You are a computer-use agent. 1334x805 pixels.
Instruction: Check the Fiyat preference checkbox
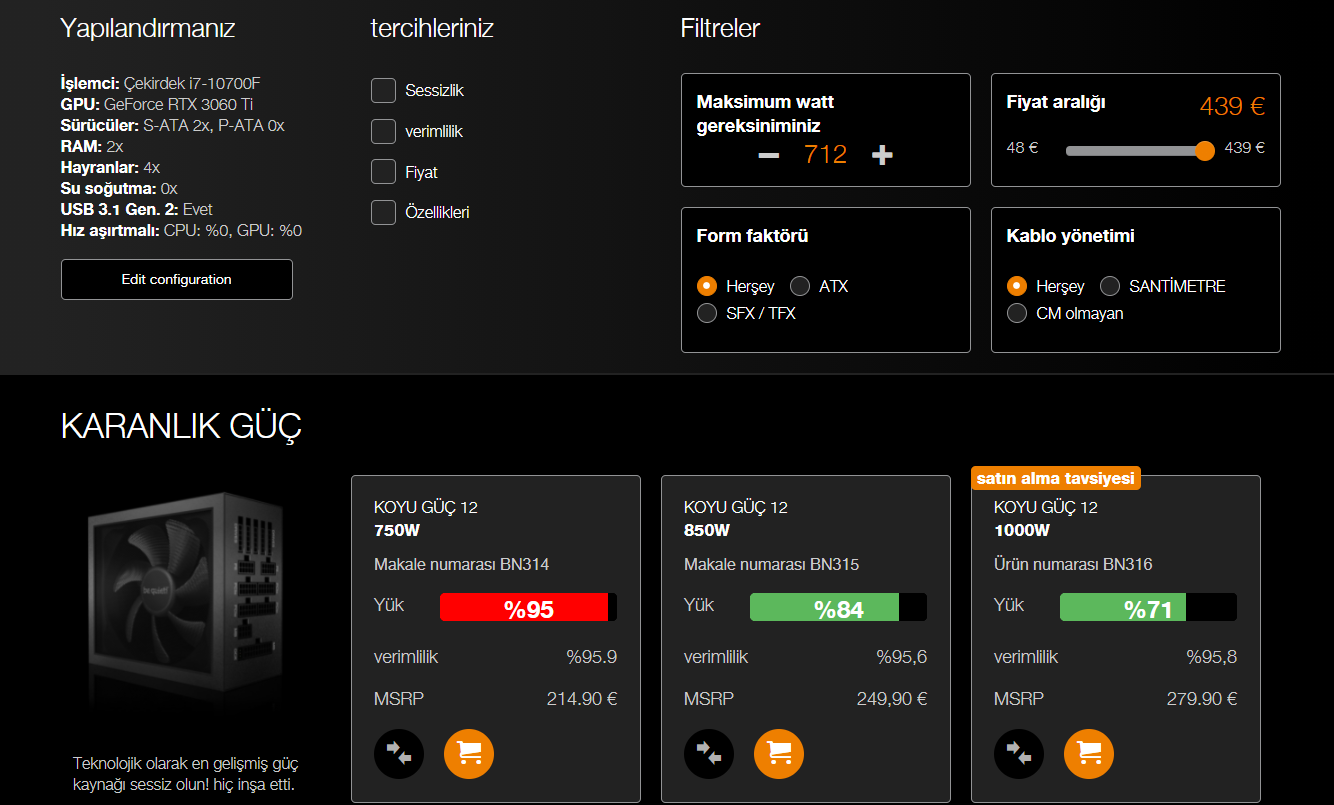[383, 172]
